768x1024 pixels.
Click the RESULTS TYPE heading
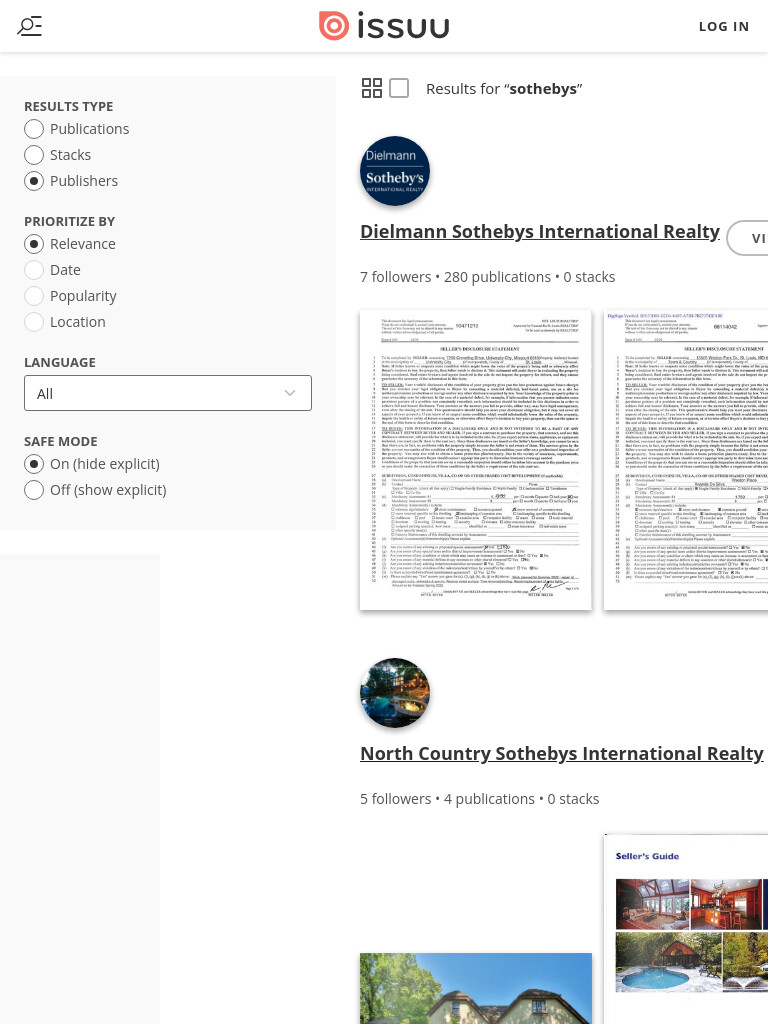[x=69, y=106]
